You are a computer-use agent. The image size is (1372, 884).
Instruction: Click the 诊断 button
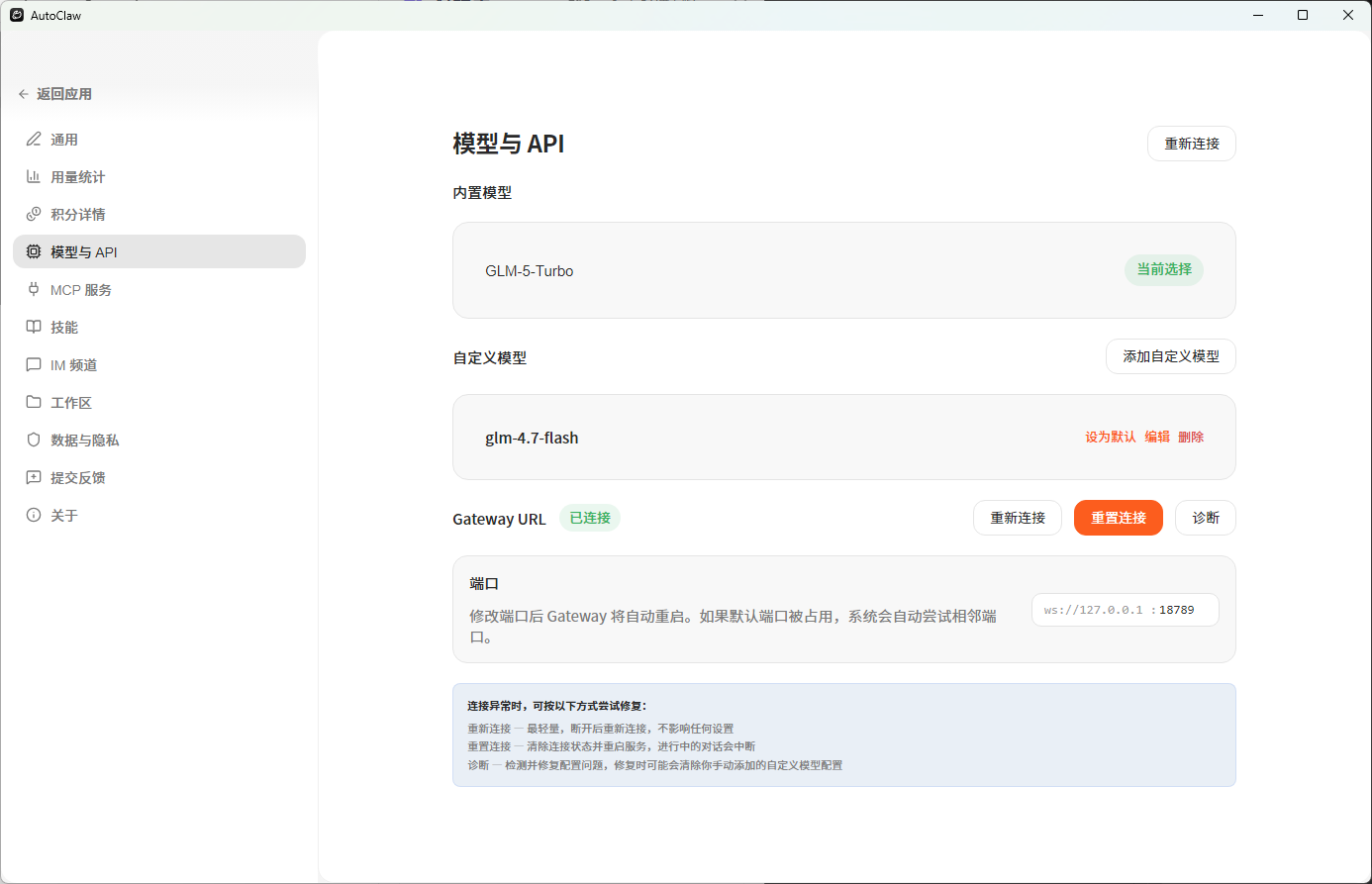pyautogui.click(x=1206, y=518)
